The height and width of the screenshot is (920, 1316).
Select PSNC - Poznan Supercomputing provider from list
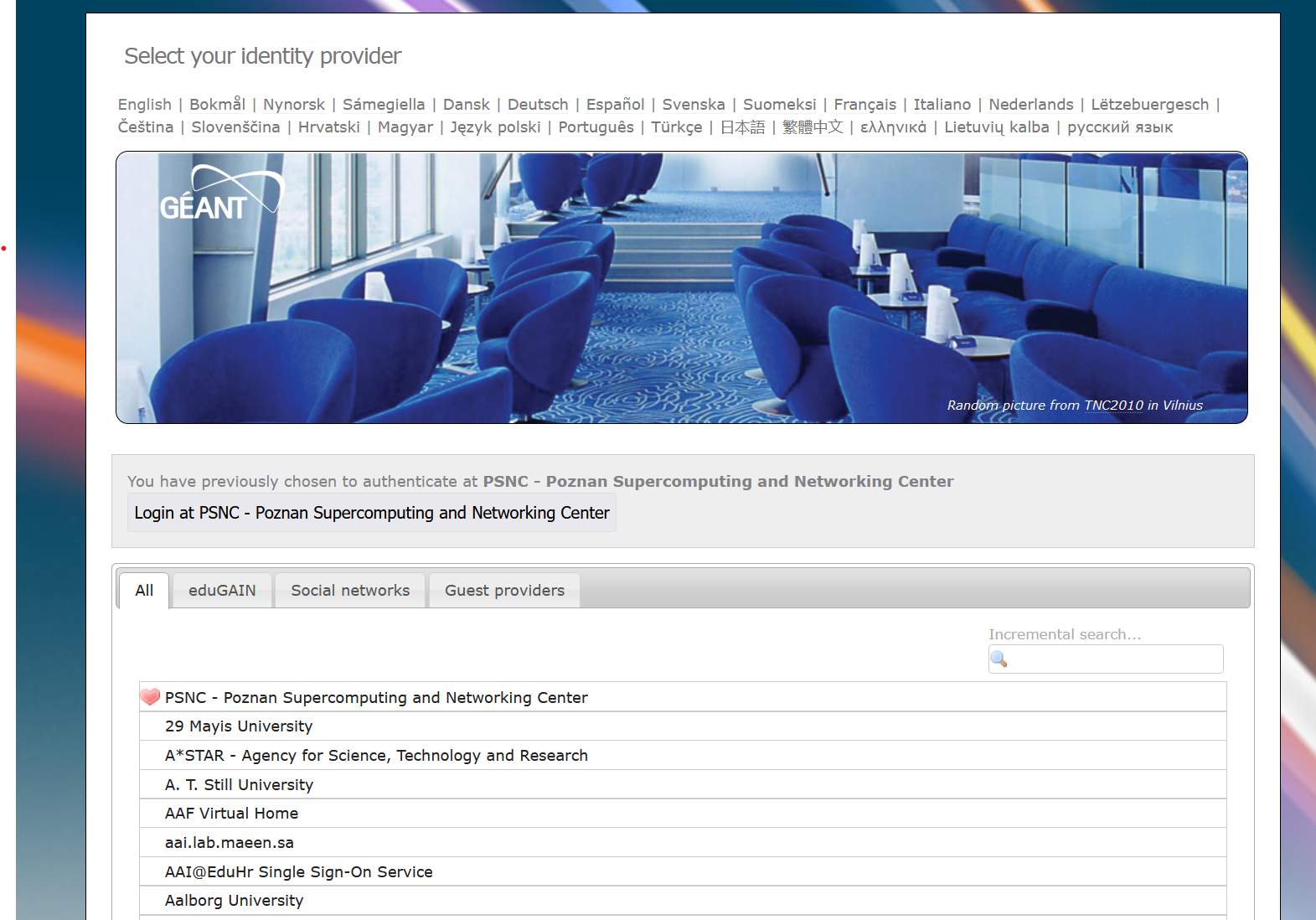pyautogui.click(x=683, y=697)
